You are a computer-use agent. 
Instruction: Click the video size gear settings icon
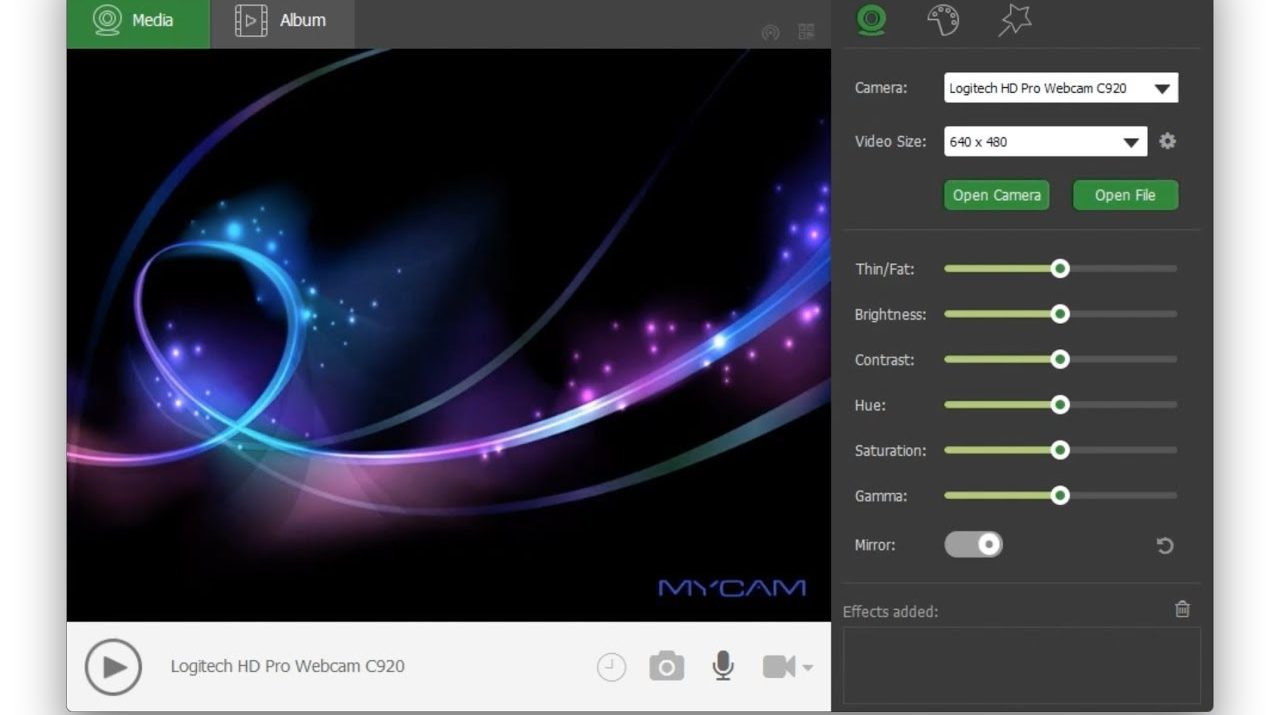pos(1167,141)
